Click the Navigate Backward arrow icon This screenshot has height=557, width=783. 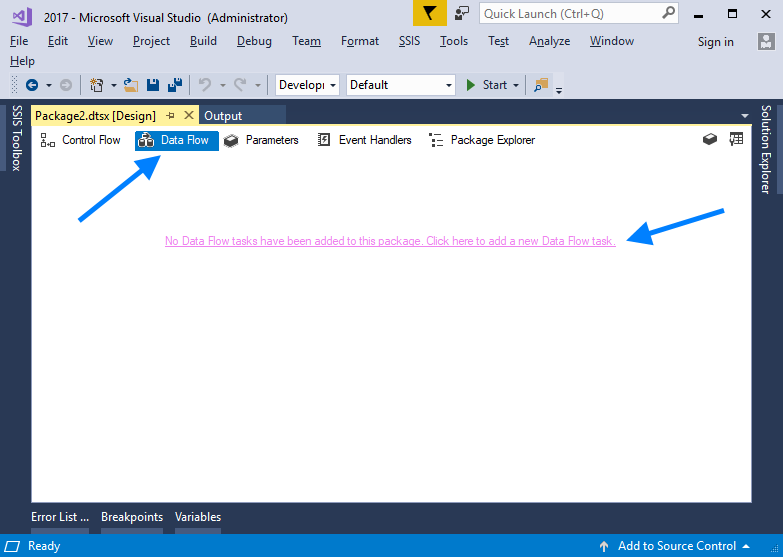click(x=32, y=85)
